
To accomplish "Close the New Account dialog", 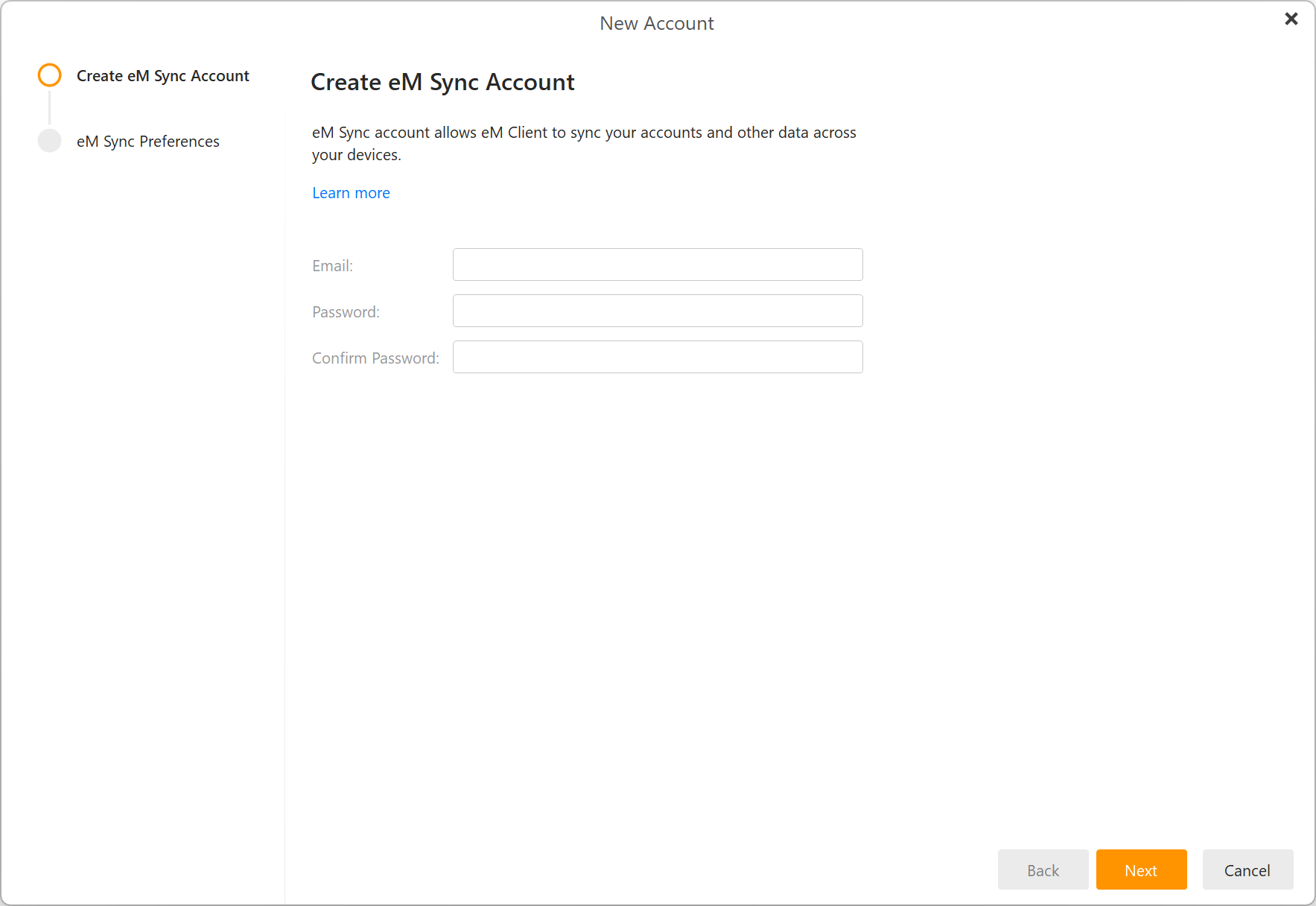I will click(x=1291, y=19).
